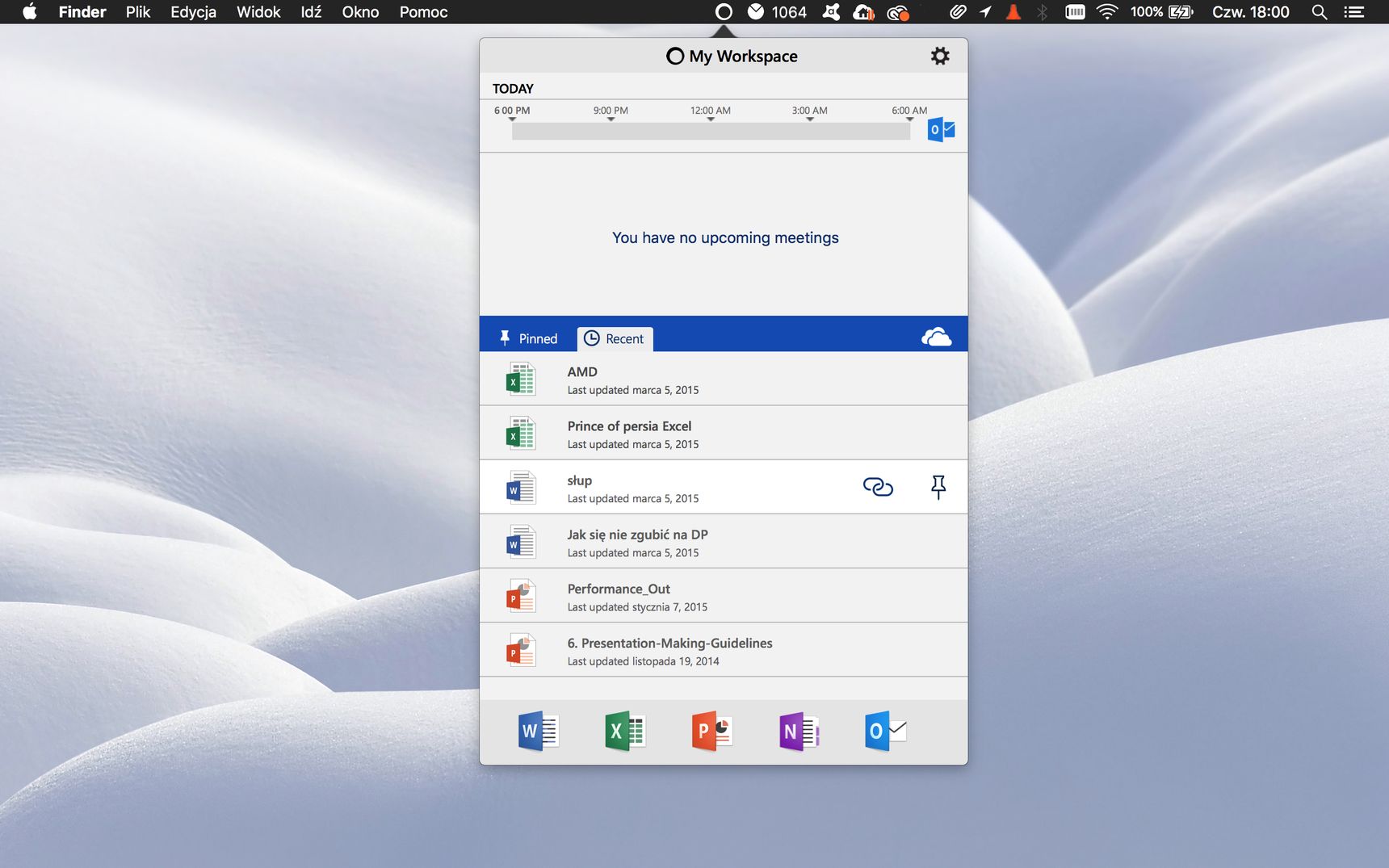Copy link for the słup document
1389x868 pixels.
coord(878,487)
